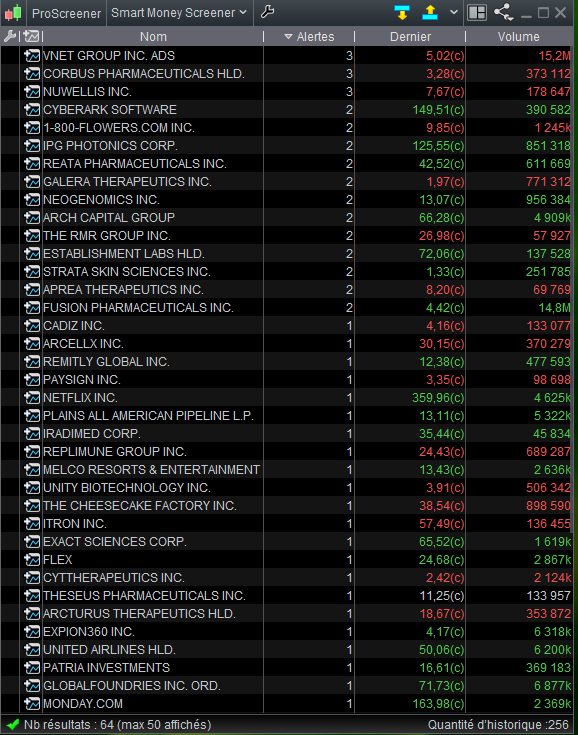Click Netflix last price 359,96(c)
The height and width of the screenshot is (735, 578).
click(x=438, y=398)
